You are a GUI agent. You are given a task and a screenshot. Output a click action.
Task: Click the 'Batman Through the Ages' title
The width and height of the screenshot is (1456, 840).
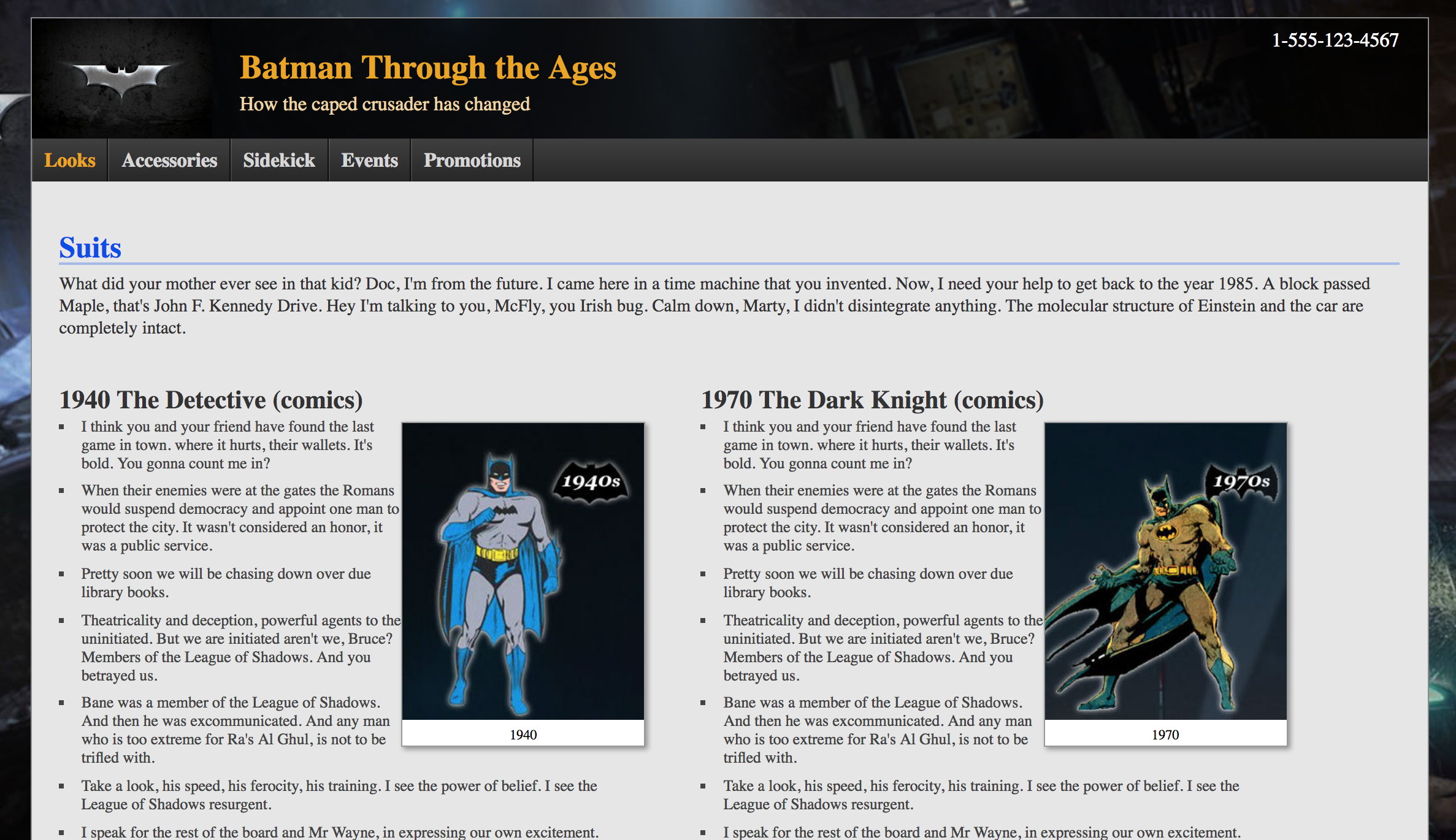click(x=427, y=67)
